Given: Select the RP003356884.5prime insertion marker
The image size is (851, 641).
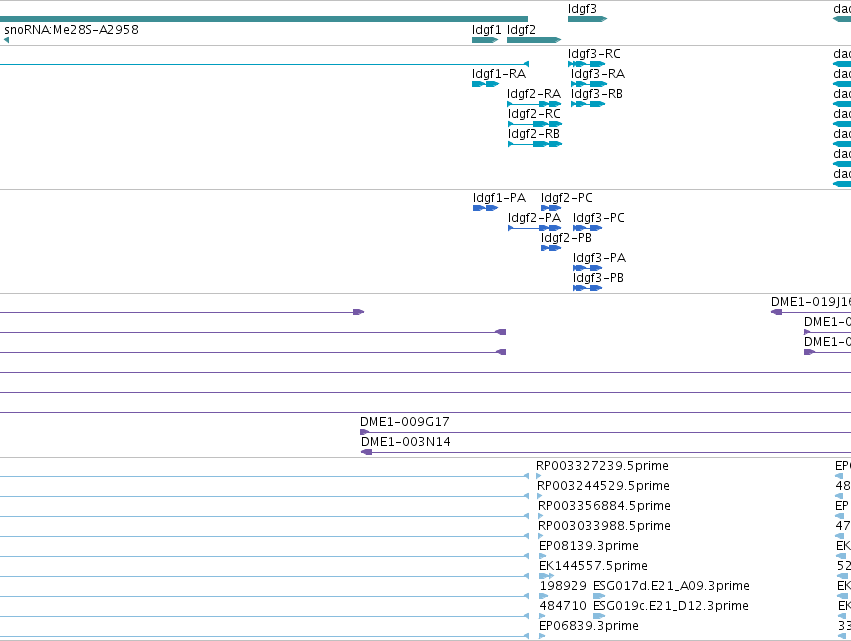Looking at the screenshot, I should [541, 516].
